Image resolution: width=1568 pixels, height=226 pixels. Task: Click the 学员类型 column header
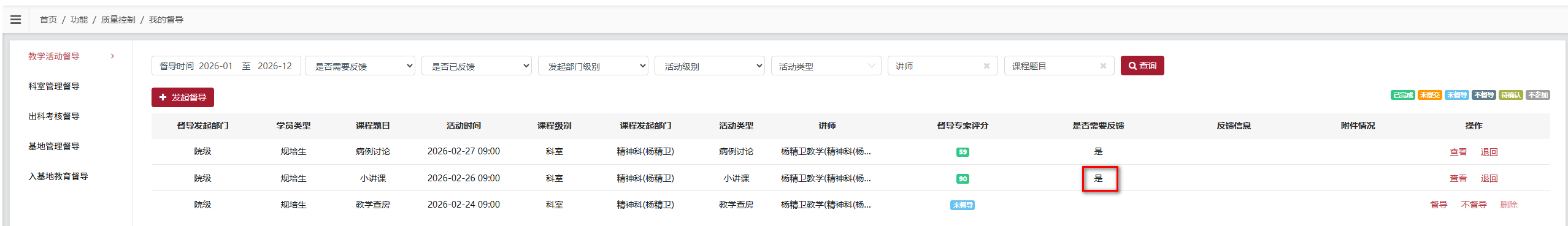[293, 126]
